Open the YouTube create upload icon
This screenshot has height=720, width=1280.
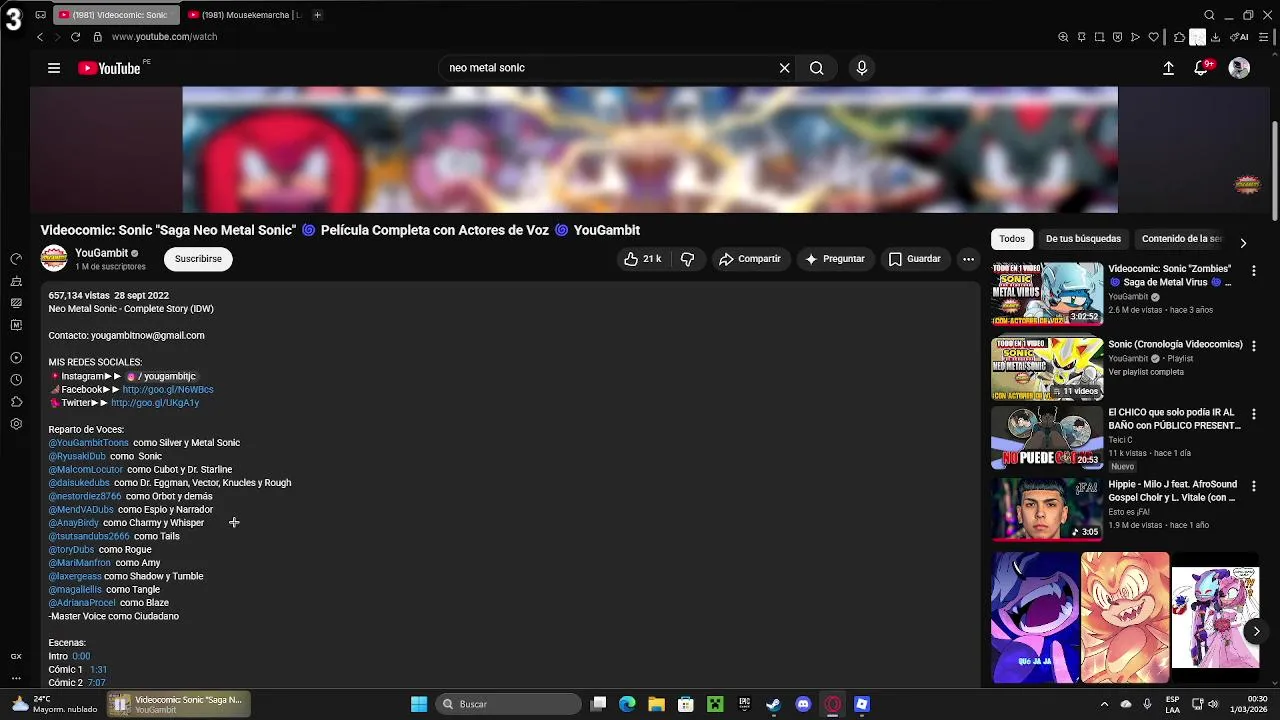point(1168,68)
